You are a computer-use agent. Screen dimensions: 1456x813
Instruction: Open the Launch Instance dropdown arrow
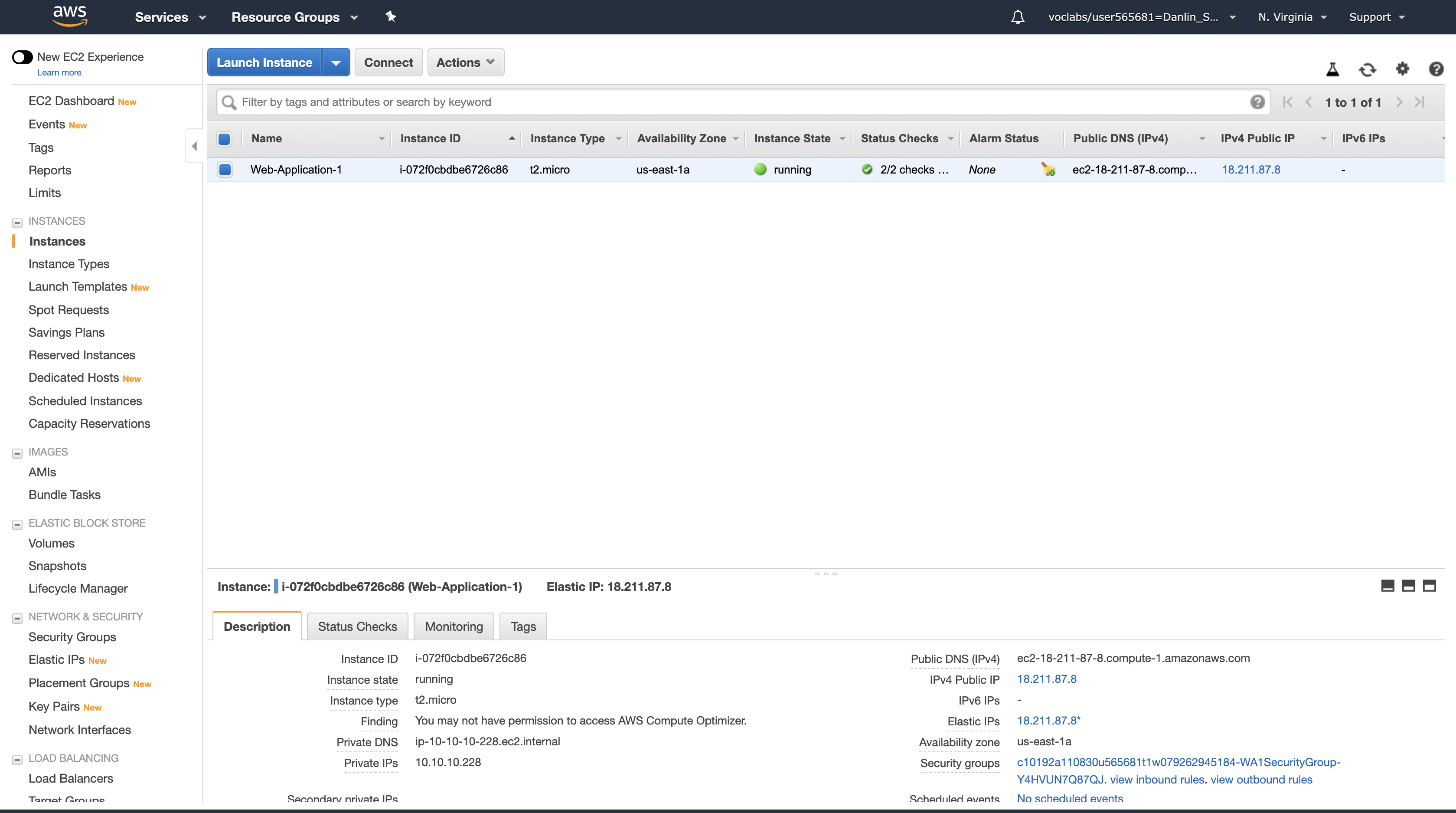pos(336,62)
